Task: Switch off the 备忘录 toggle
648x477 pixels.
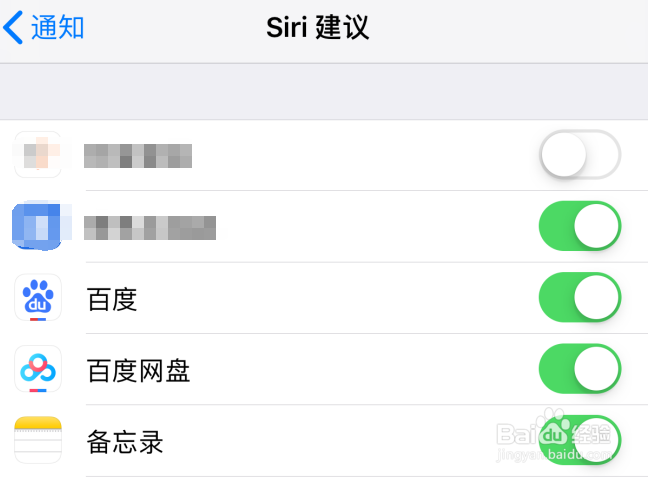Action: (580, 440)
